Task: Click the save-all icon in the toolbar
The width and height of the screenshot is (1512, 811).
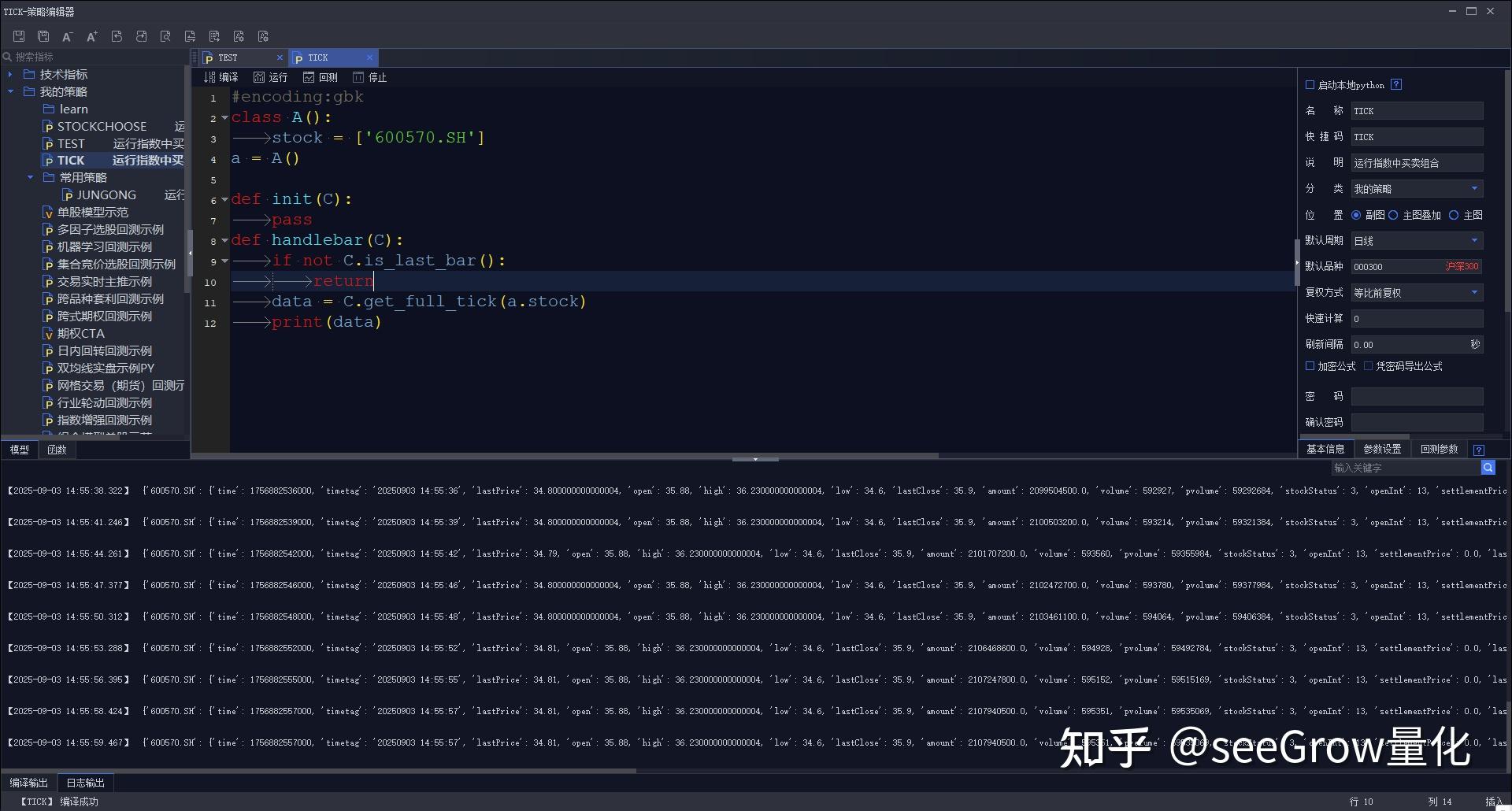Action: (x=43, y=36)
